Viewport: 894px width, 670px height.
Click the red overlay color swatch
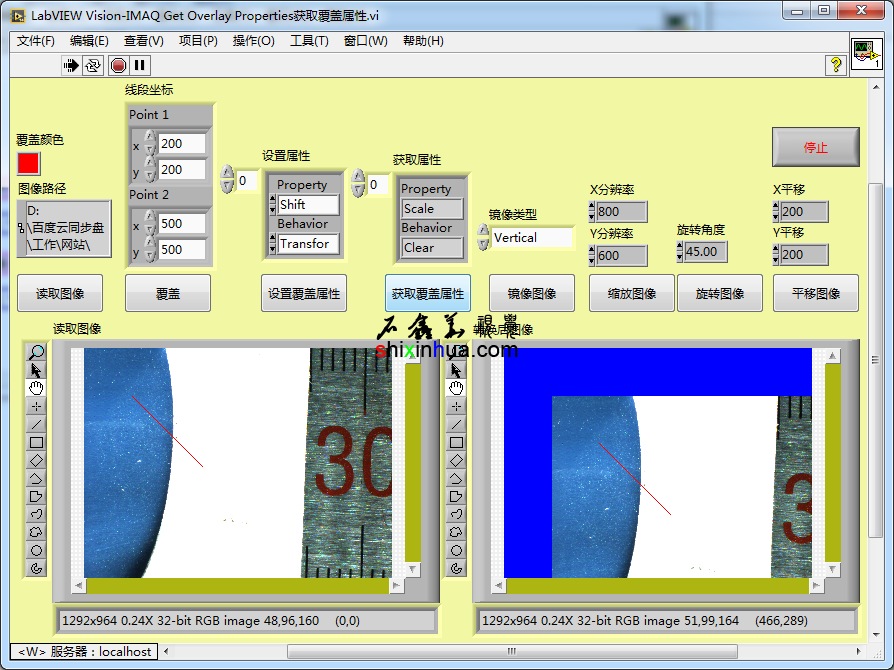(28, 163)
